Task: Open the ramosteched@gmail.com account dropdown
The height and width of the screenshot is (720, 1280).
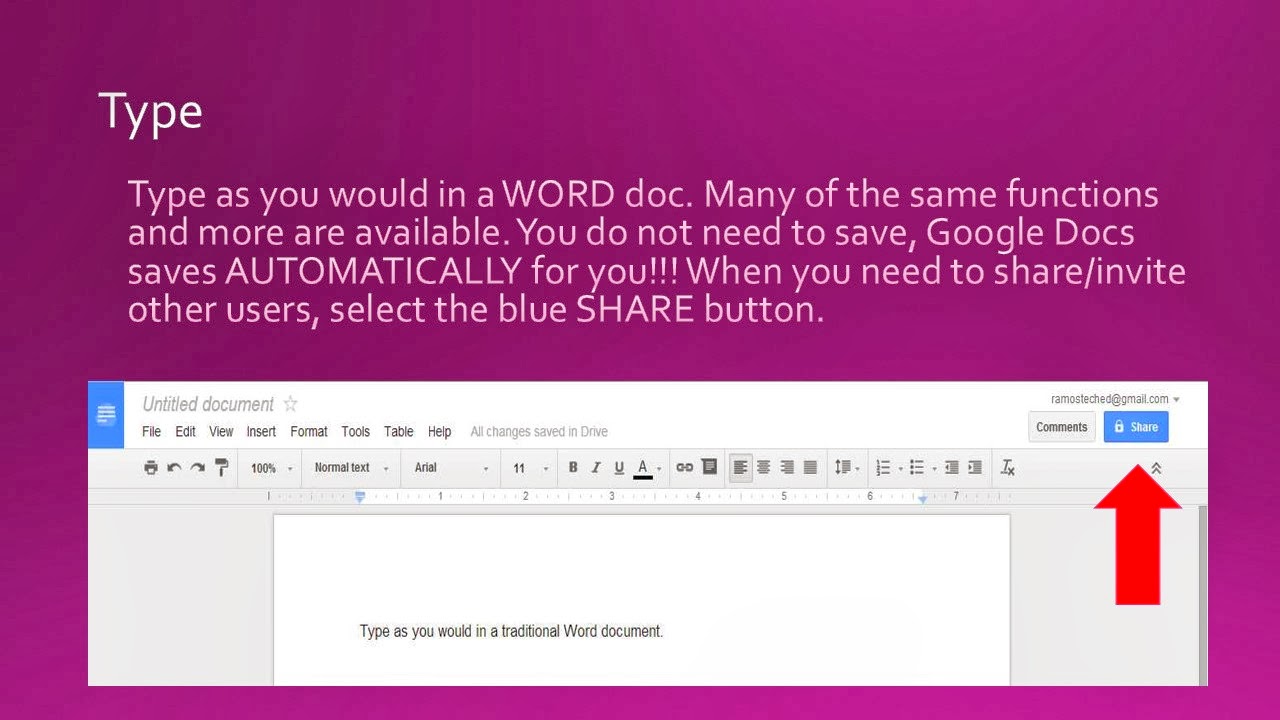Action: point(1115,399)
